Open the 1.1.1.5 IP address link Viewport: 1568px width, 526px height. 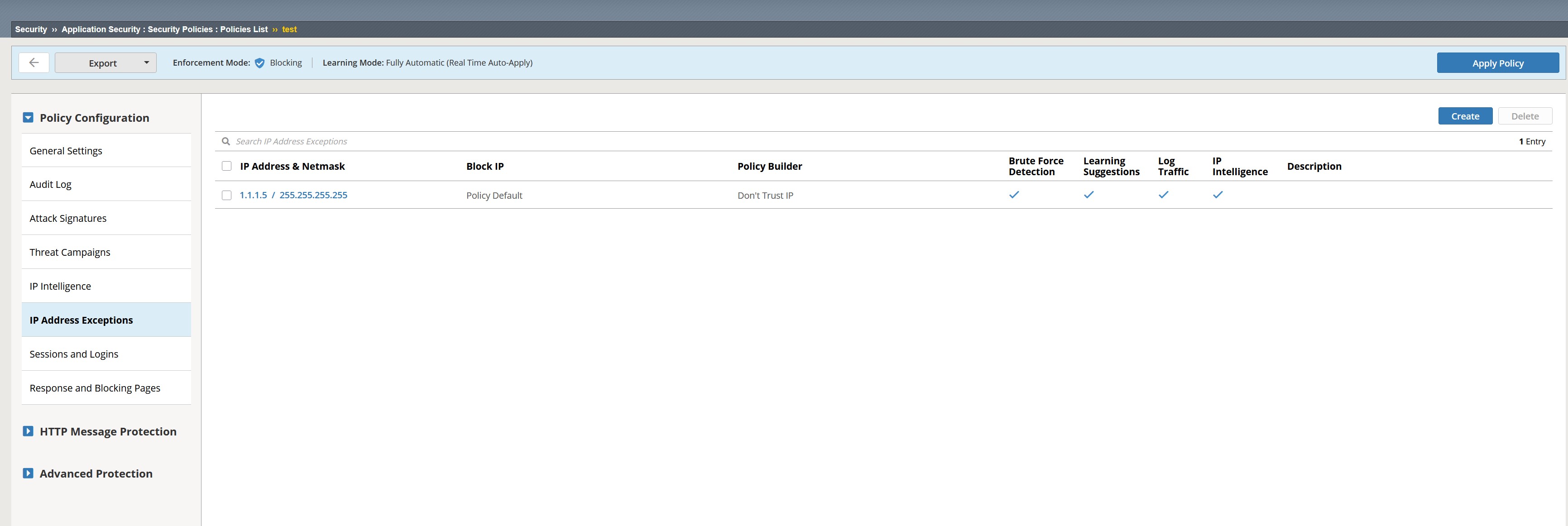click(x=253, y=195)
